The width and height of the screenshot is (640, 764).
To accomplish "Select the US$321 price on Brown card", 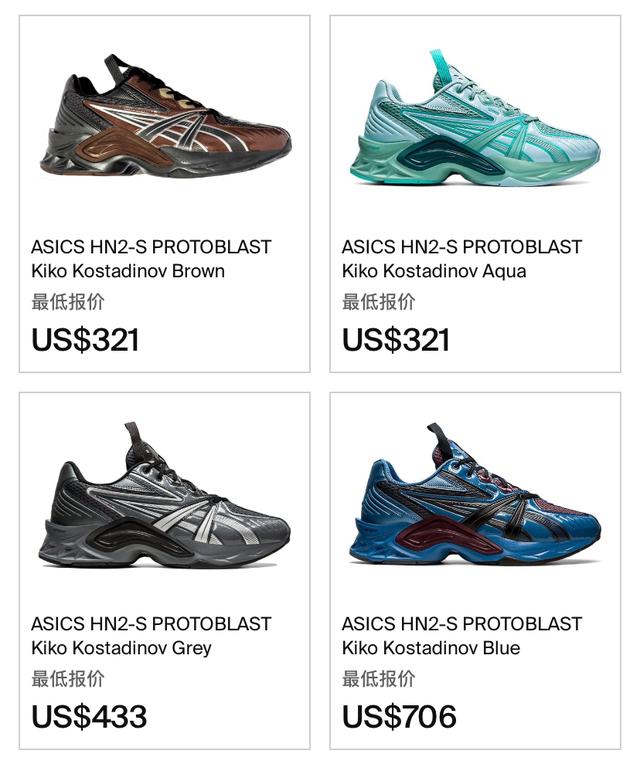I will point(85,340).
